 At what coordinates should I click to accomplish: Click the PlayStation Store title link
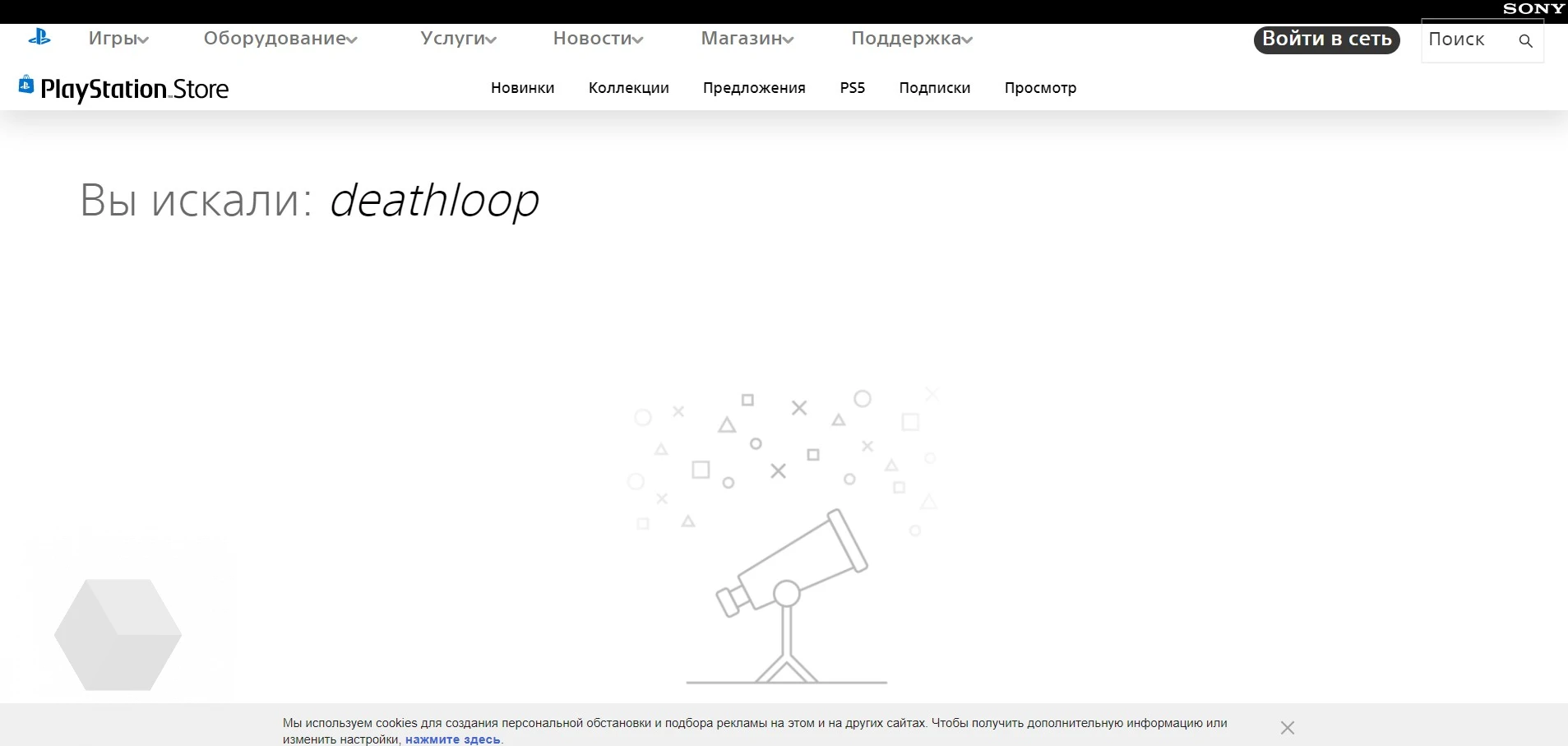135,89
